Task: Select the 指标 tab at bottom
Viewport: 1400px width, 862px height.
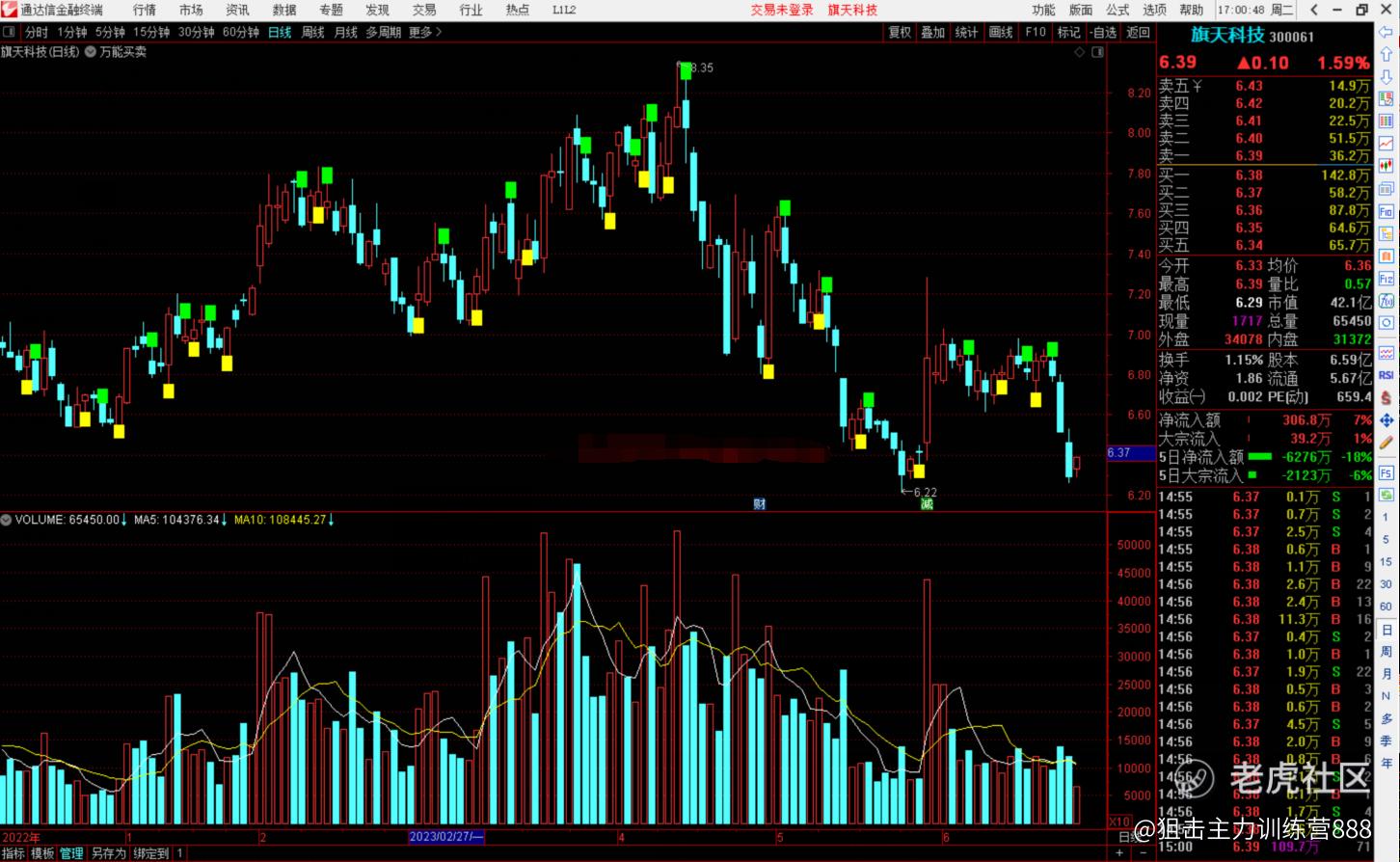Action: (13, 853)
